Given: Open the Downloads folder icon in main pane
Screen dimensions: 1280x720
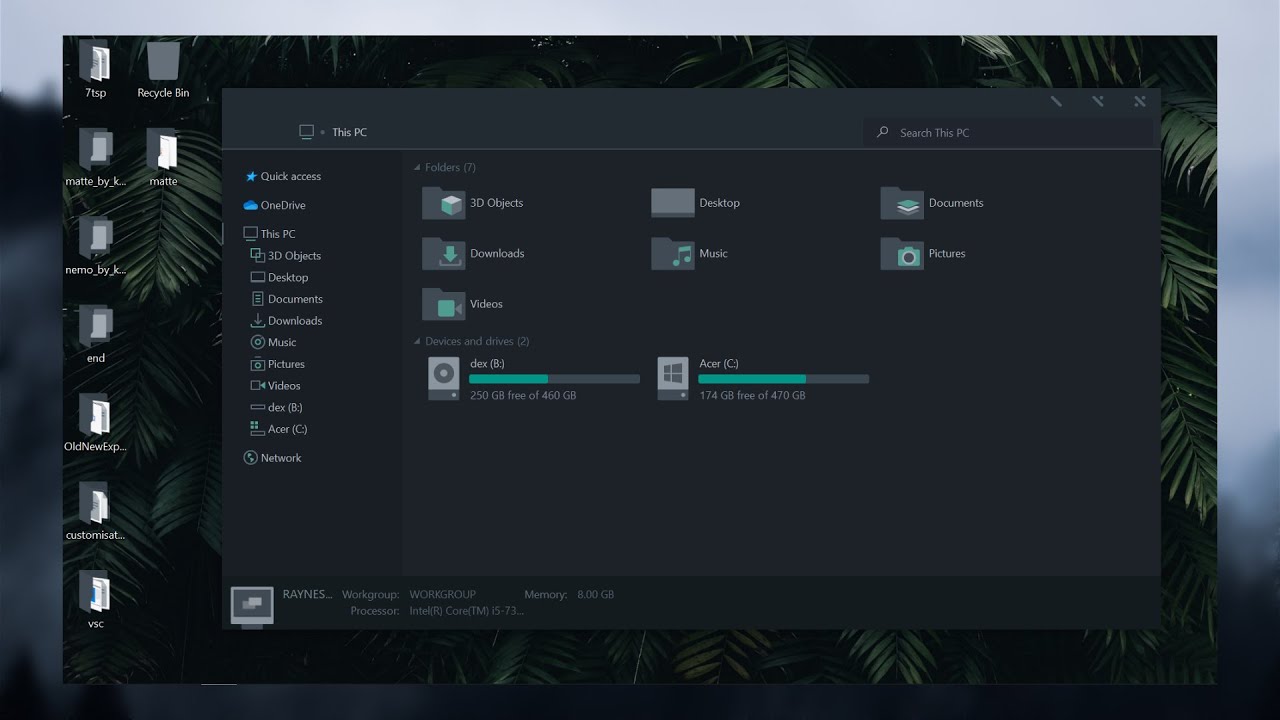Looking at the screenshot, I should 443,253.
